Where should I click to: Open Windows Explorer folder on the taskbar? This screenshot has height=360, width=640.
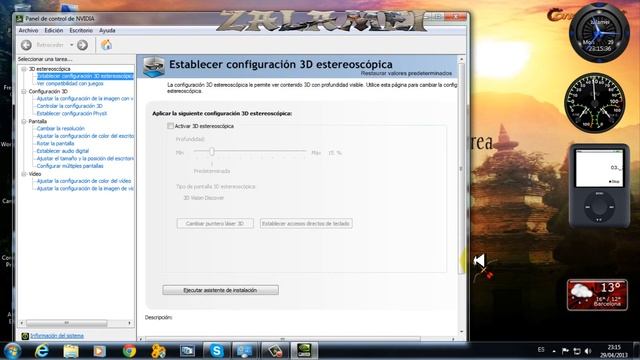click(71, 351)
